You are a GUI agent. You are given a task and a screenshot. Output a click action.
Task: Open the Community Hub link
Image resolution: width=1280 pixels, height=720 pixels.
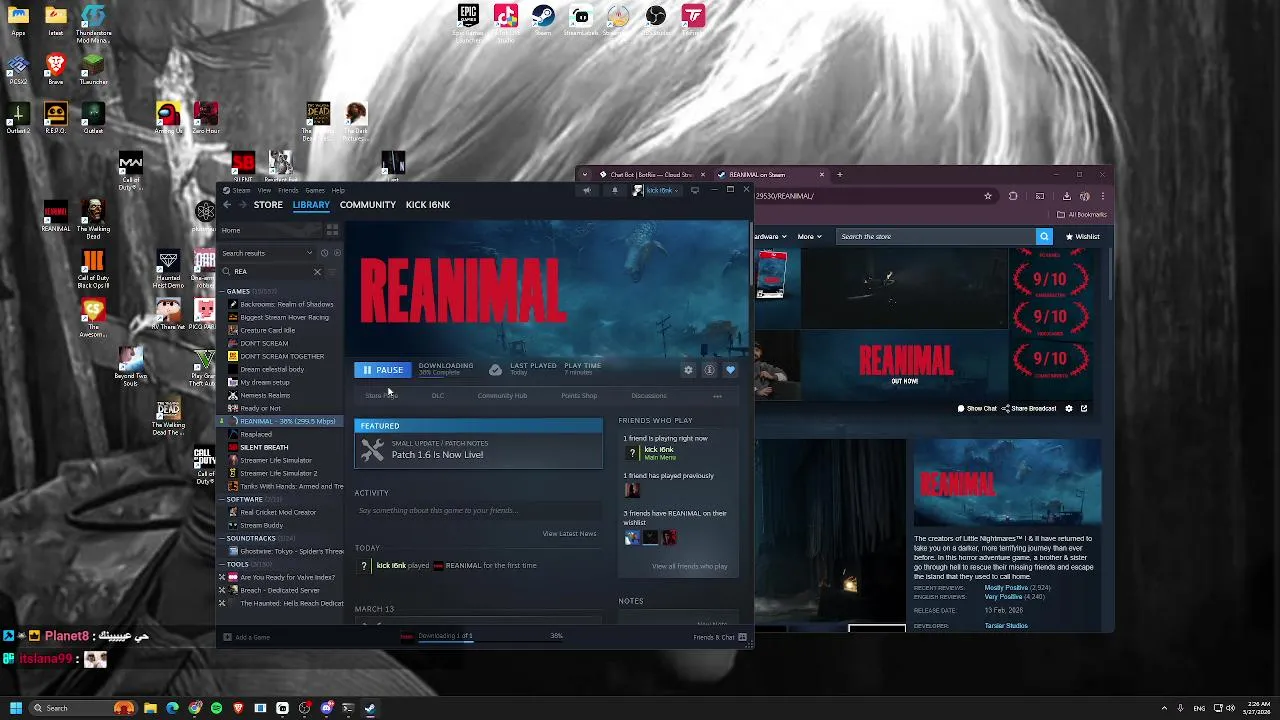[x=502, y=396]
